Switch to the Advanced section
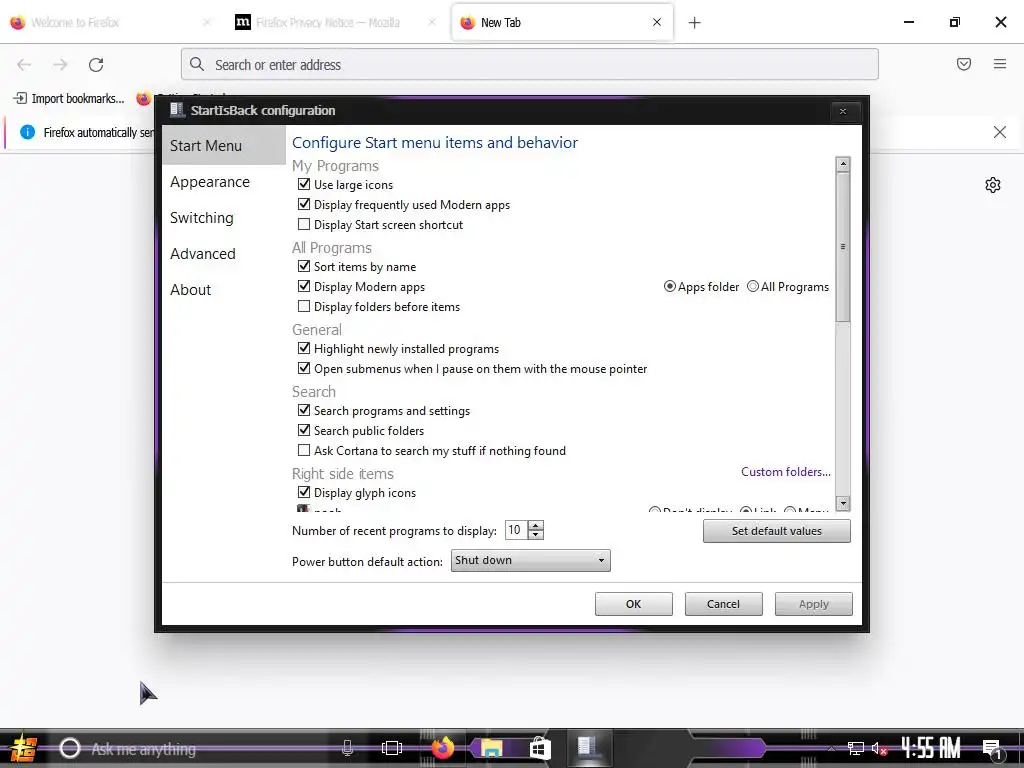 tap(202, 253)
